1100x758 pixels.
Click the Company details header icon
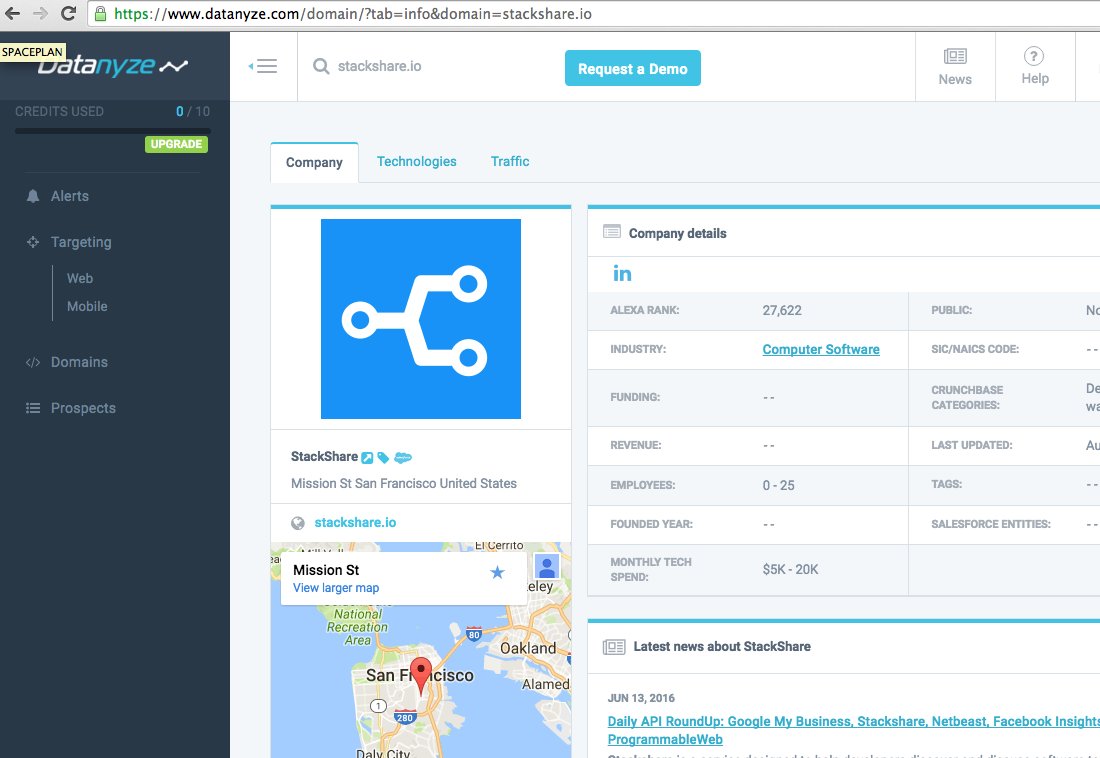point(612,231)
